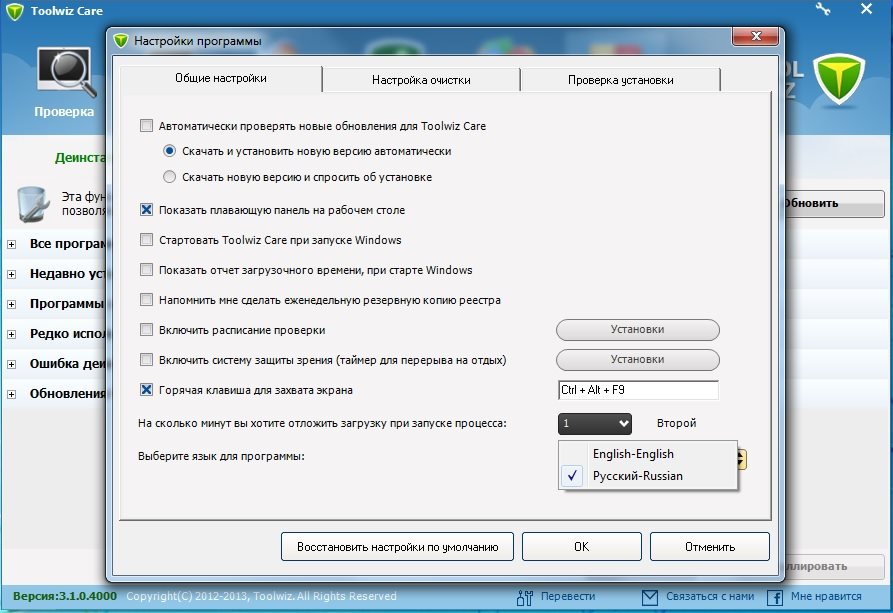Image resolution: width=893 pixels, height=613 pixels.
Task: Open the Деинсталлятор tab in main window
Action: 80,158
